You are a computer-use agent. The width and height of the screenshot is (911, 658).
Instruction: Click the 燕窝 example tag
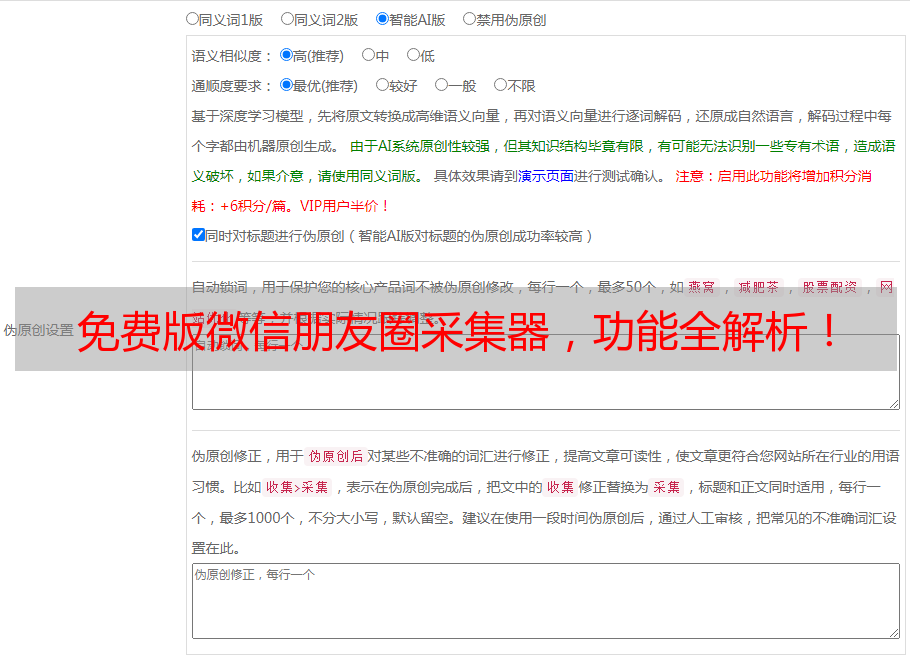[x=701, y=287]
